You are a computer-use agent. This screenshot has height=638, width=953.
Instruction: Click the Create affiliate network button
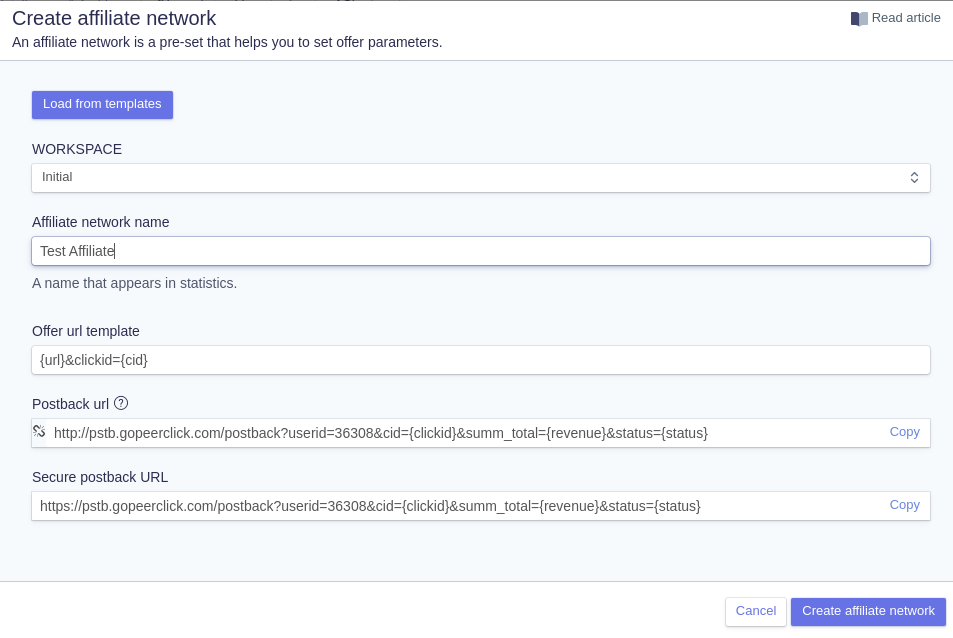coord(868,611)
